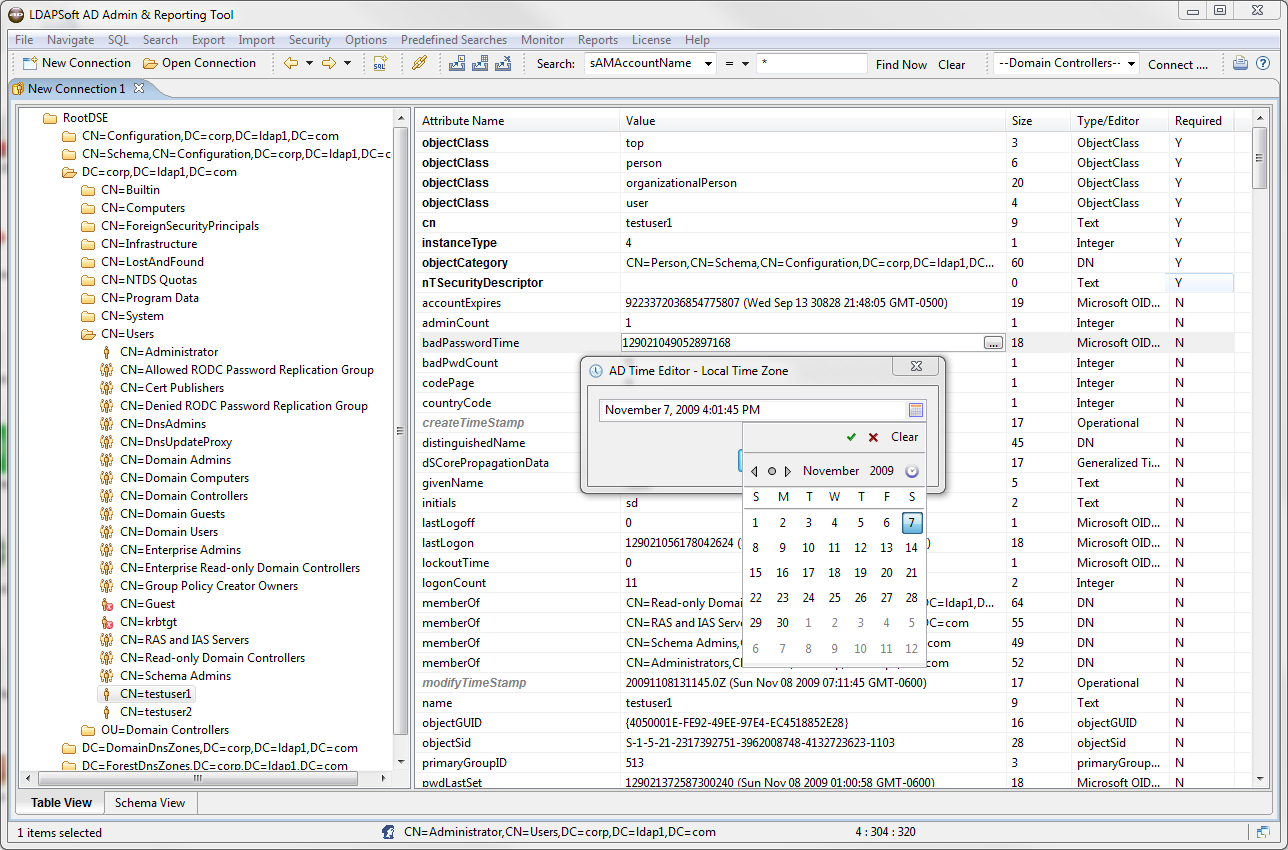Click the first blue export icon in toolbar
Image resolution: width=1288 pixels, height=850 pixels.
point(457,63)
